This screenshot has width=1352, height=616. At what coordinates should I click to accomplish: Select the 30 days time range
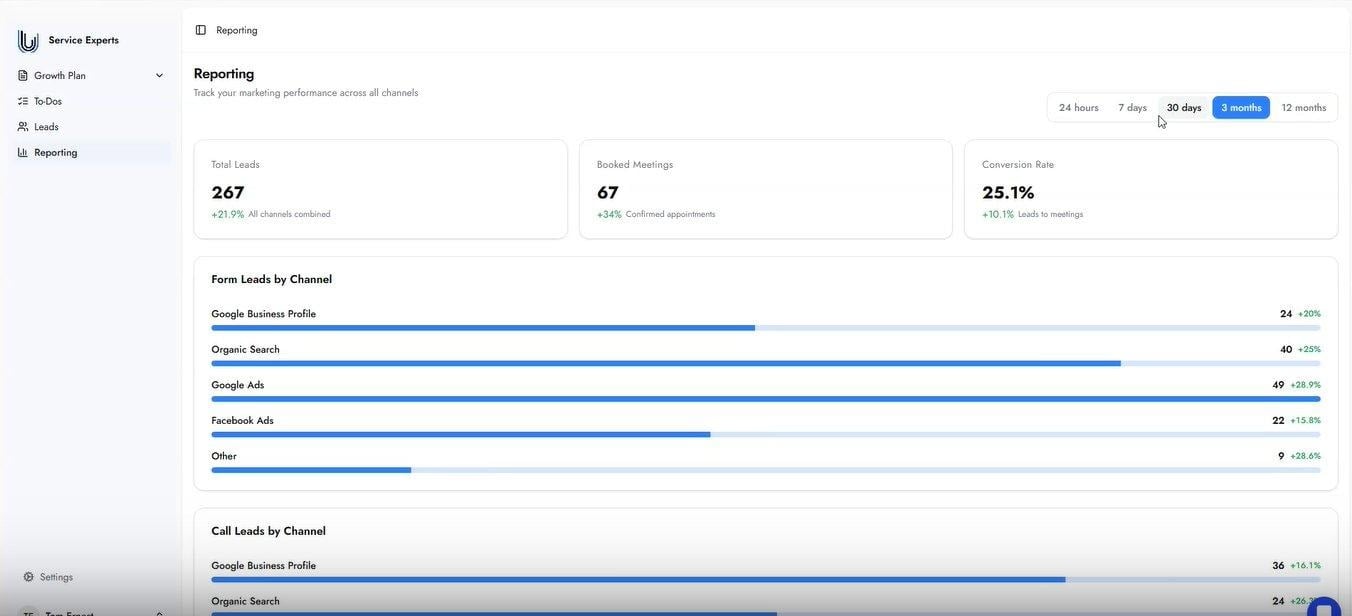(1184, 108)
